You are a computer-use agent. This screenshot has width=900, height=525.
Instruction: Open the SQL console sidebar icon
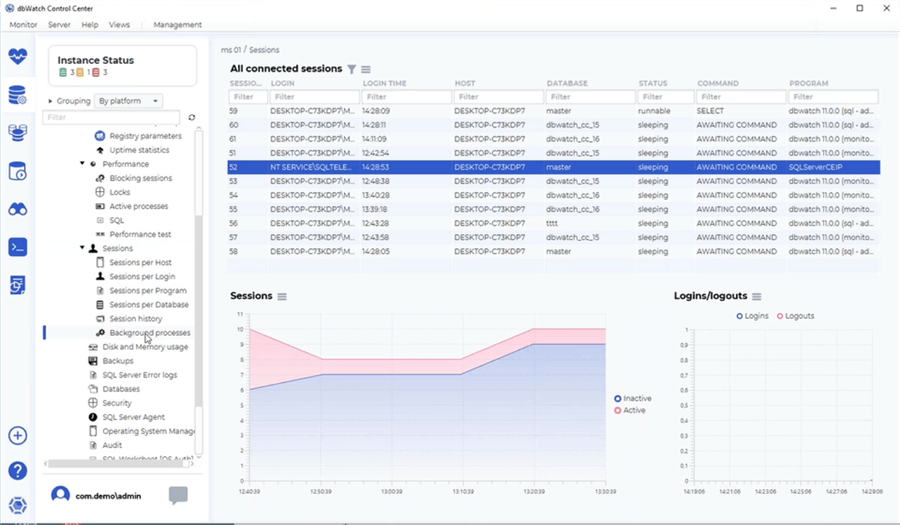[x=18, y=247]
